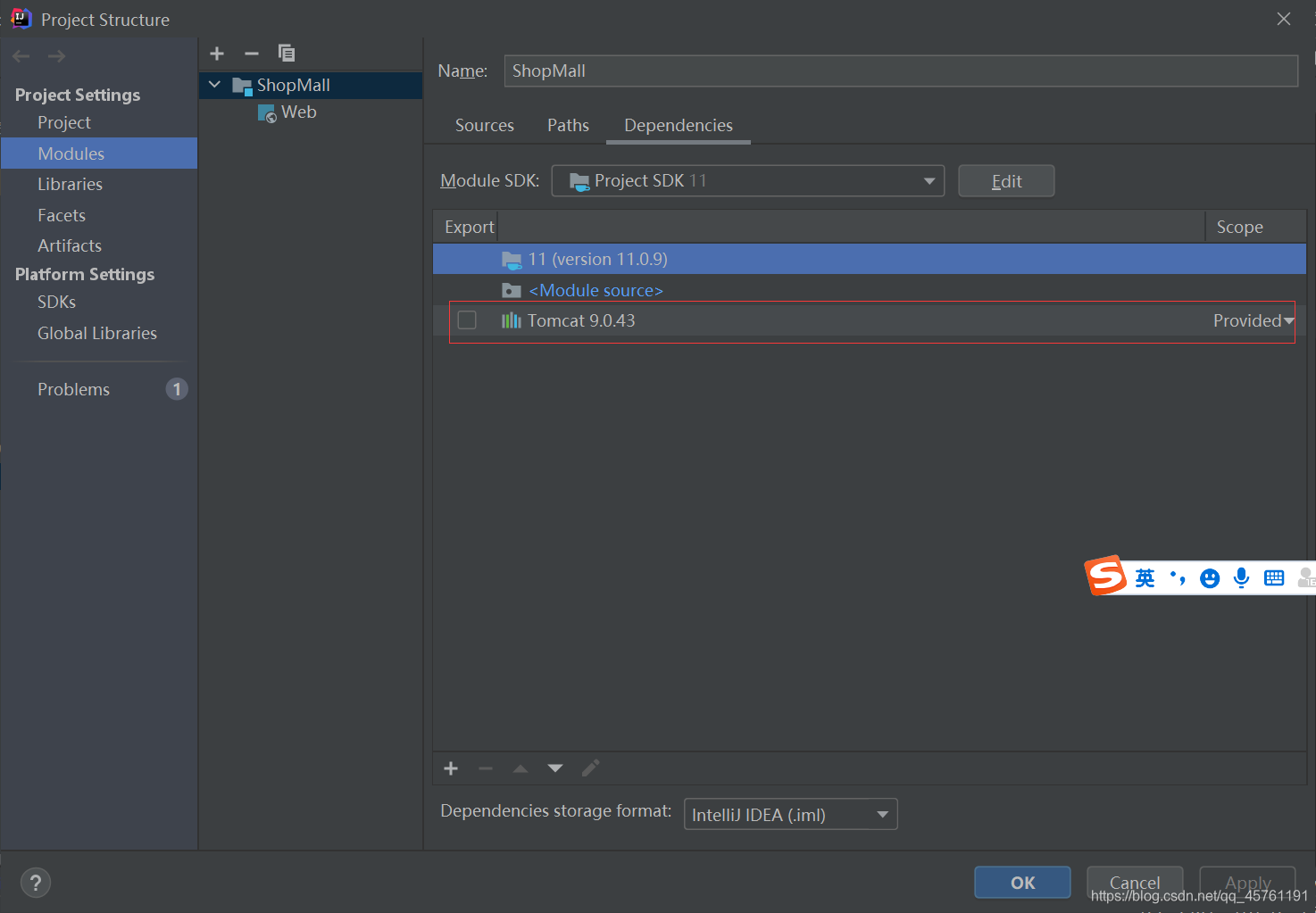Open SDKs under Platform Settings
This screenshot has height=913, width=1316.
click(57, 302)
